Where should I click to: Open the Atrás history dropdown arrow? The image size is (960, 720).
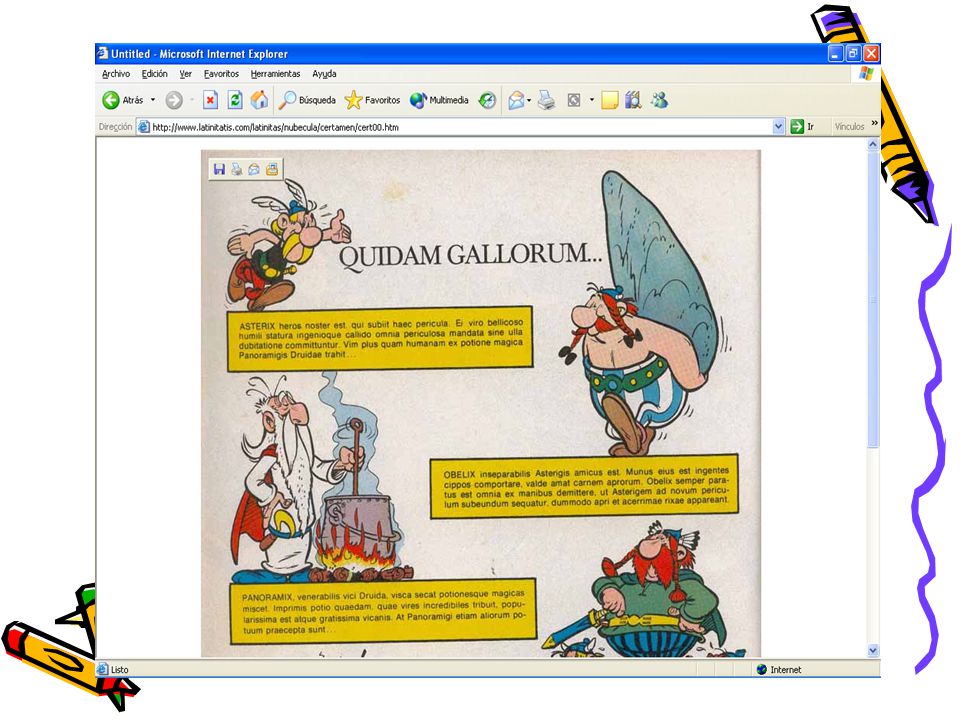click(x=153, y=100)
